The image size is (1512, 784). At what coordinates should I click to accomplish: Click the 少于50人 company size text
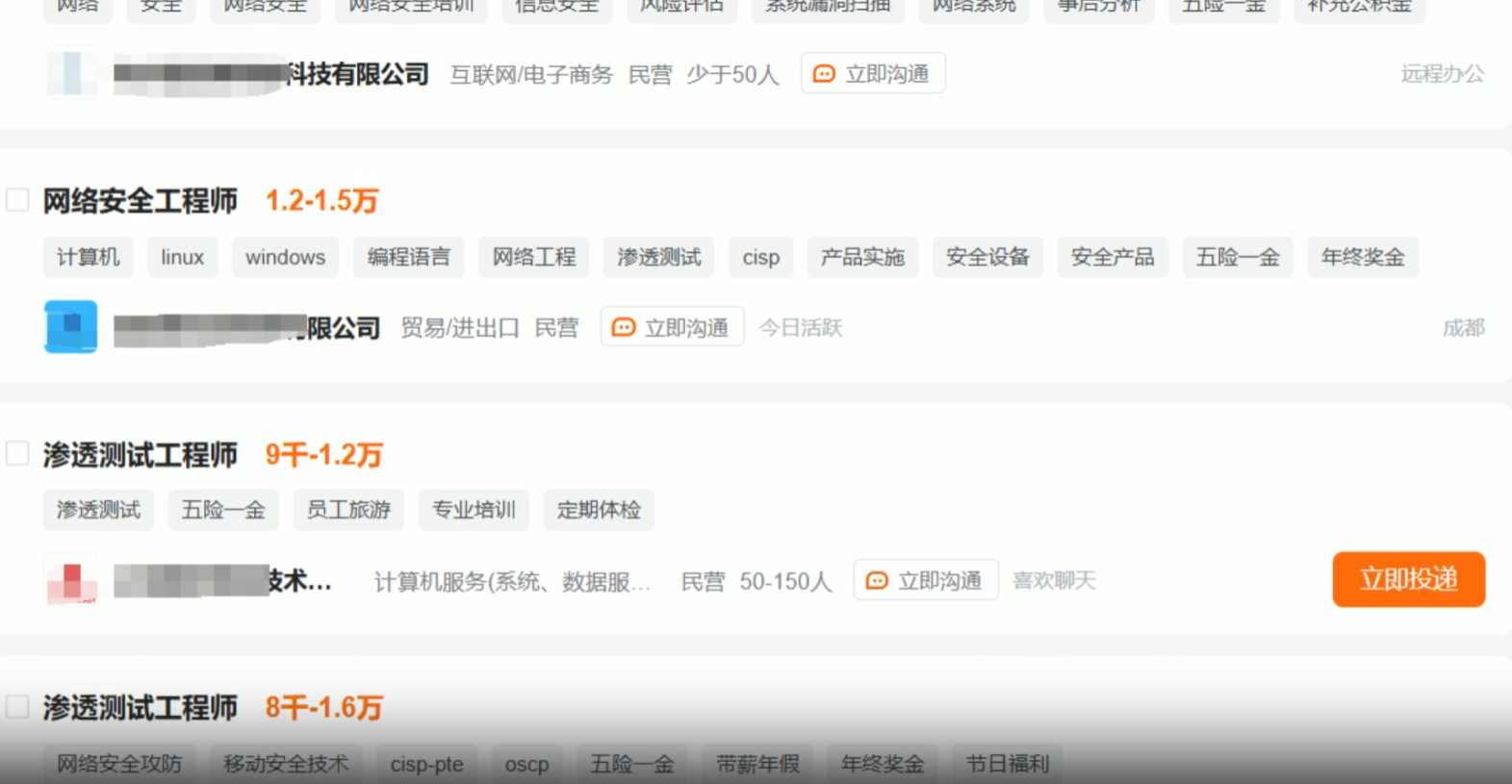(x=732, y=74)
